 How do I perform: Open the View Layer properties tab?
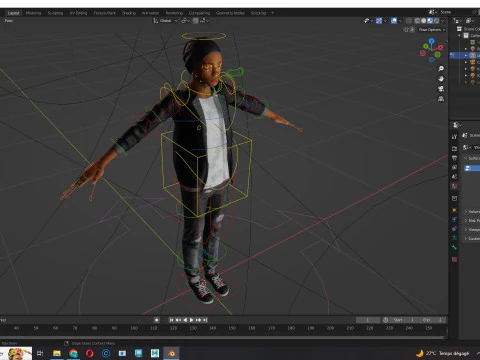pos(454,167)
